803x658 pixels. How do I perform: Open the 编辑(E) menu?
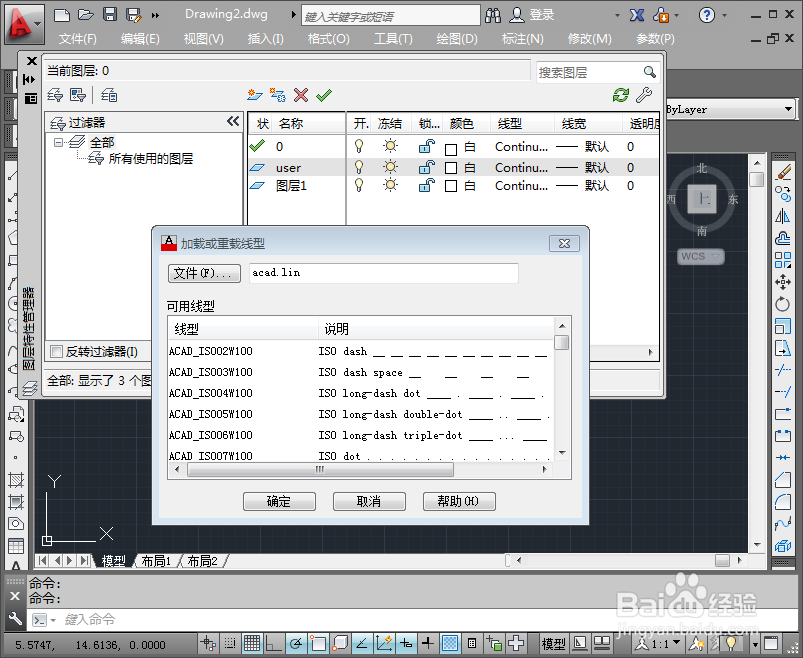(x=140, y=39)
